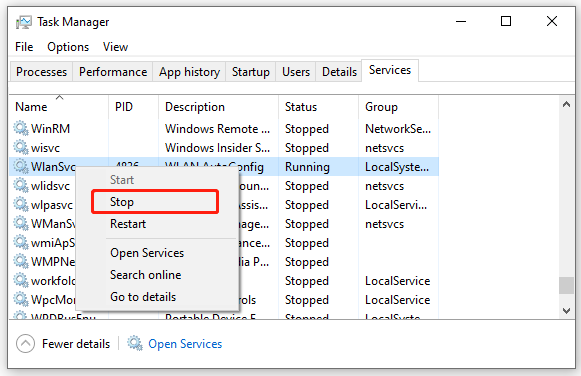Screen dimensions: 581x376
Task: Open the View menu
Action: click(115, 47)
